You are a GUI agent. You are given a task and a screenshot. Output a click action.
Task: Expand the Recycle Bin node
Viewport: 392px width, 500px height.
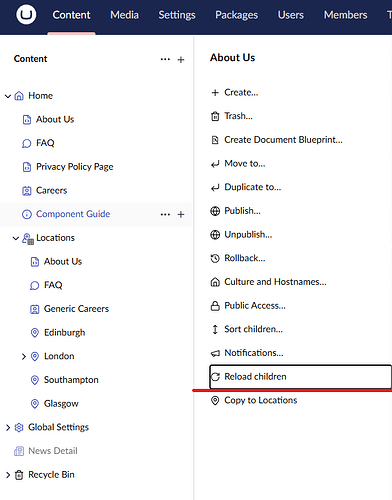pyautogui.click(x=8, y=475)
